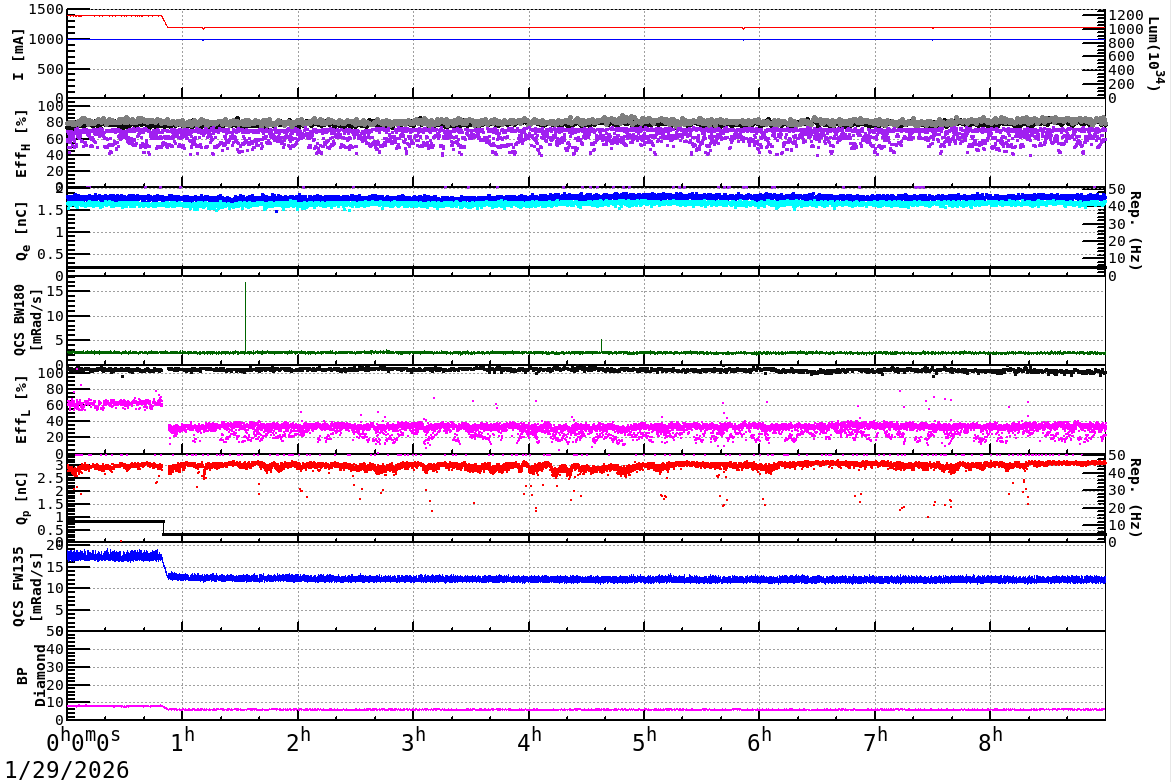Select the QCS FW135 [mRad/s] label
Image resolution: width=1172 pixels, height=782 pixels.
[x=20, y=580]
